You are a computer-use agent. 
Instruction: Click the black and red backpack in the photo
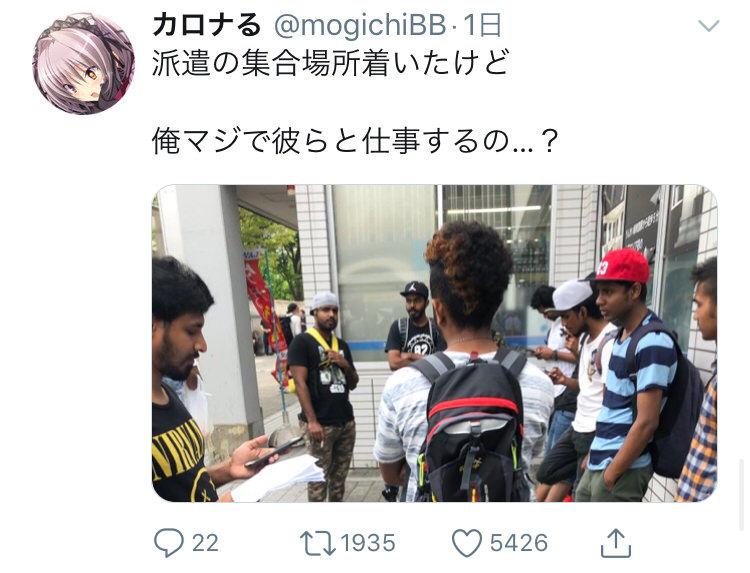(x=471, y=426)
